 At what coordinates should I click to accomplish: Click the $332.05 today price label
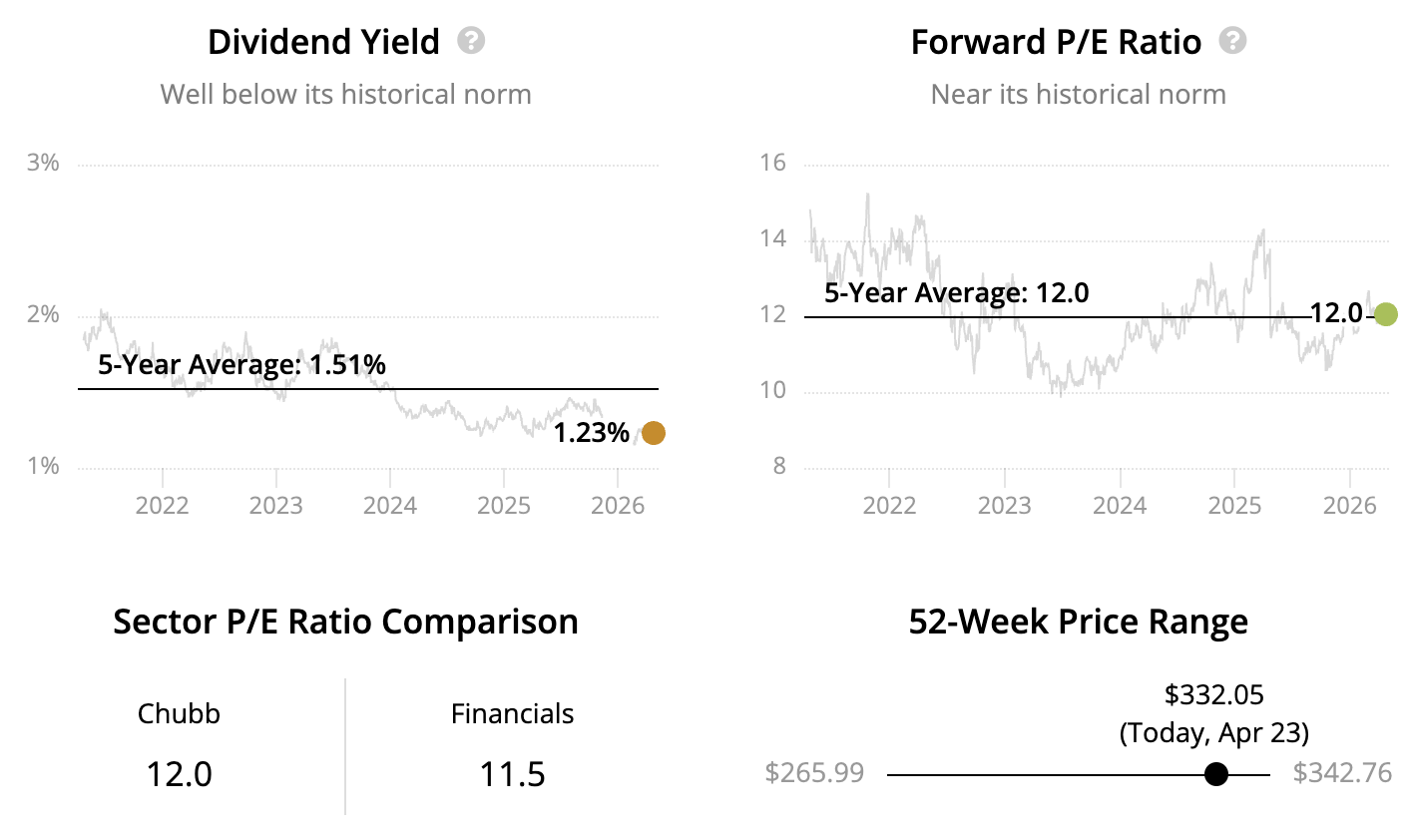tap(1213, 694)
